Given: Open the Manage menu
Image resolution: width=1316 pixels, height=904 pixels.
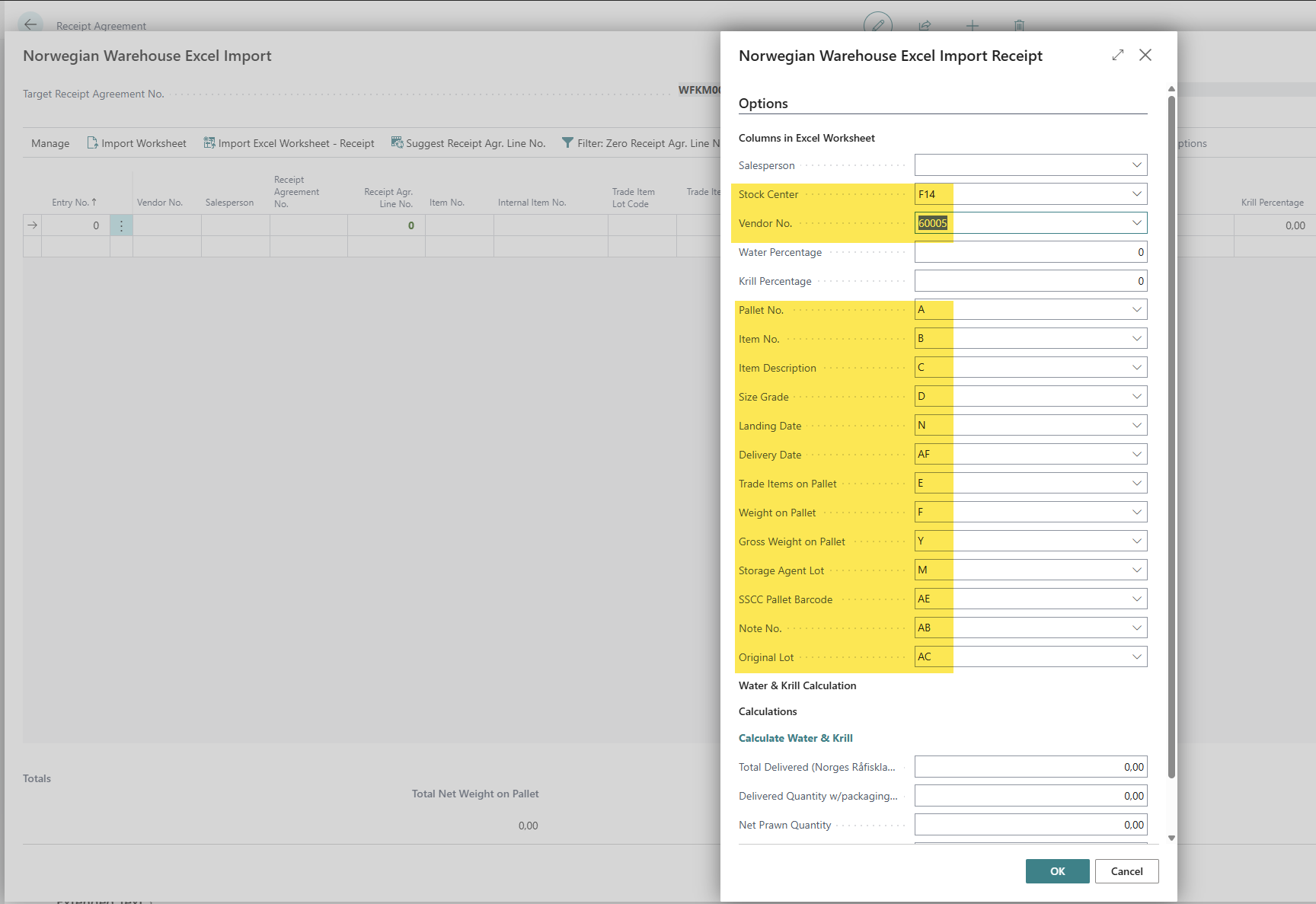Looking at the screenshot, I should 50,143.
